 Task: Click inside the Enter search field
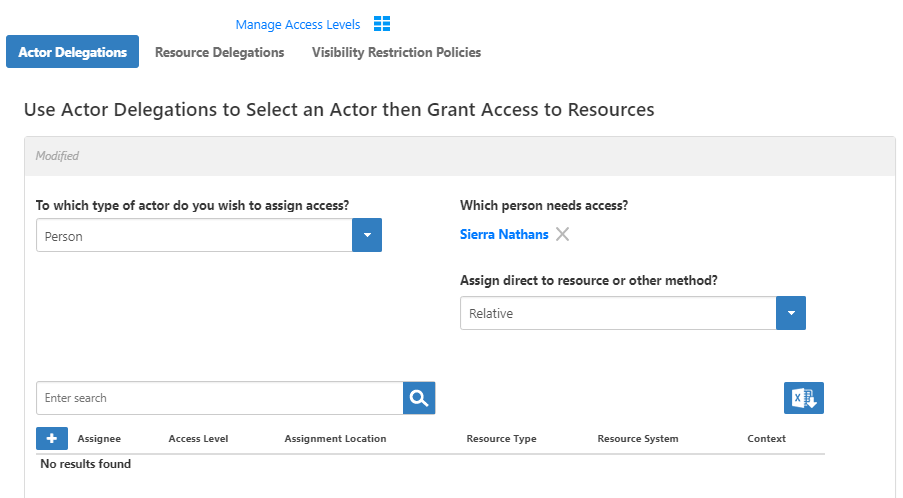tap(219, 398)
